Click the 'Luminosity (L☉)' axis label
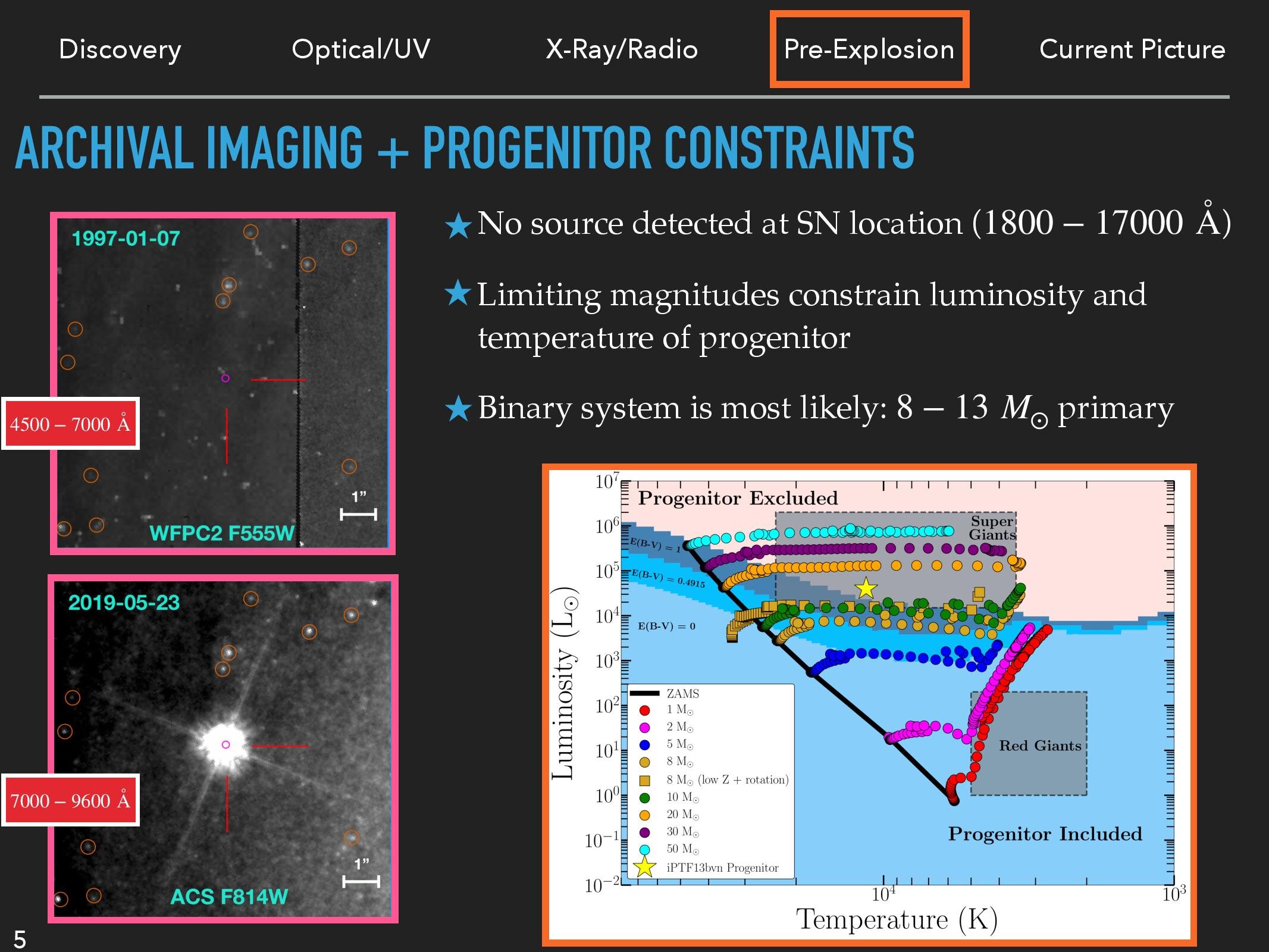Image resolution: width=1269 pixels, height=952 pixels. pyautogui.click(x=563, y=682)
